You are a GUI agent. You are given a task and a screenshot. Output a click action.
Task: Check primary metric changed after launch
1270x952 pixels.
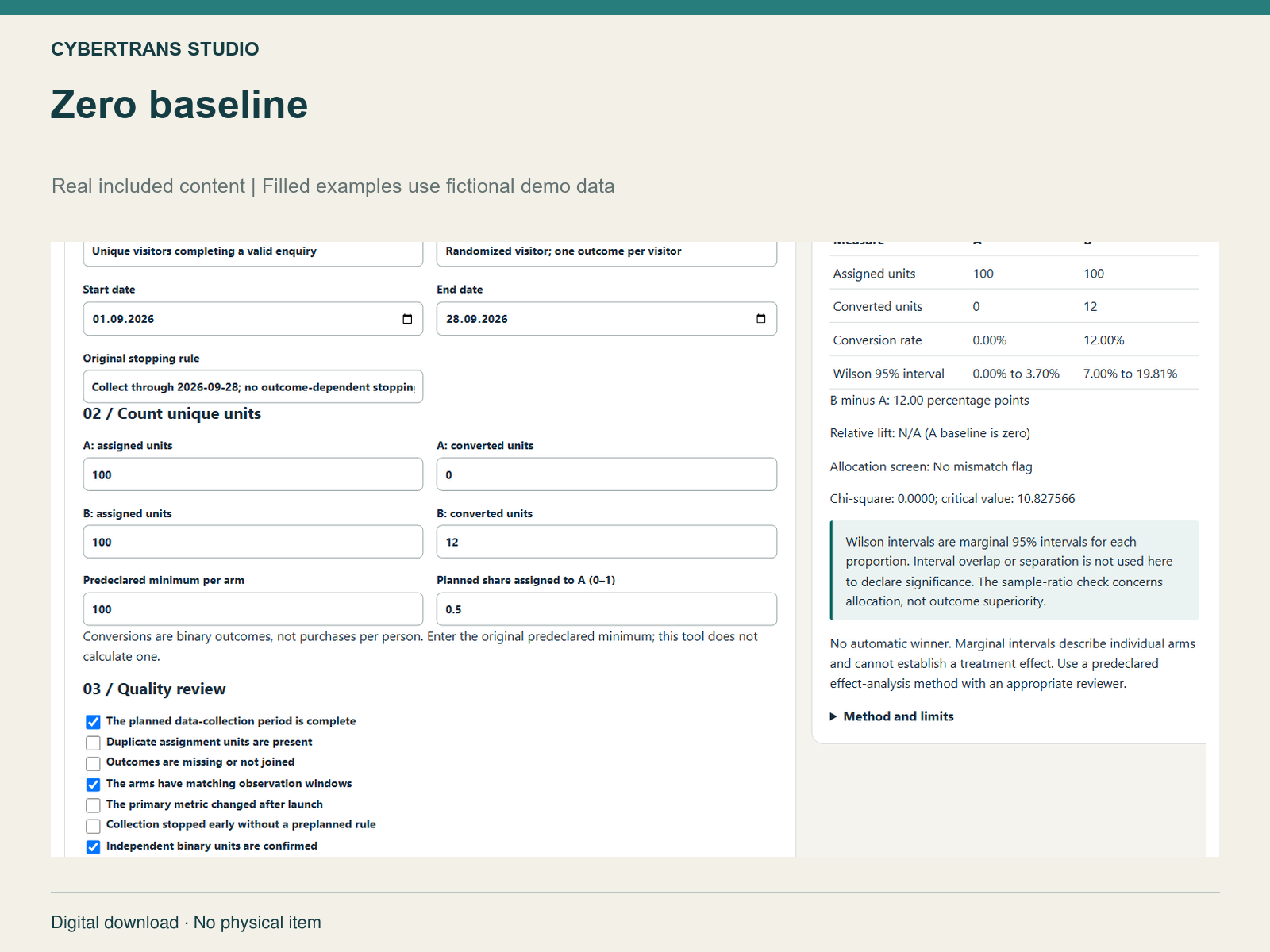93,804
